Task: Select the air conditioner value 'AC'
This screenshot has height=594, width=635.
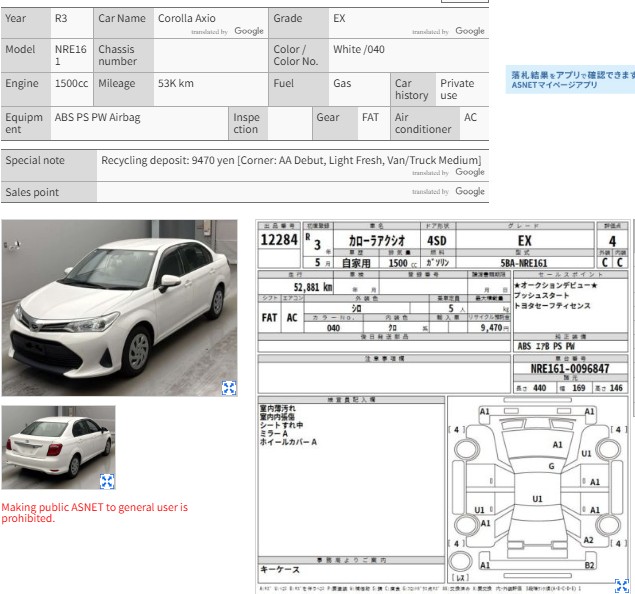Action: [x=470, y=117]
